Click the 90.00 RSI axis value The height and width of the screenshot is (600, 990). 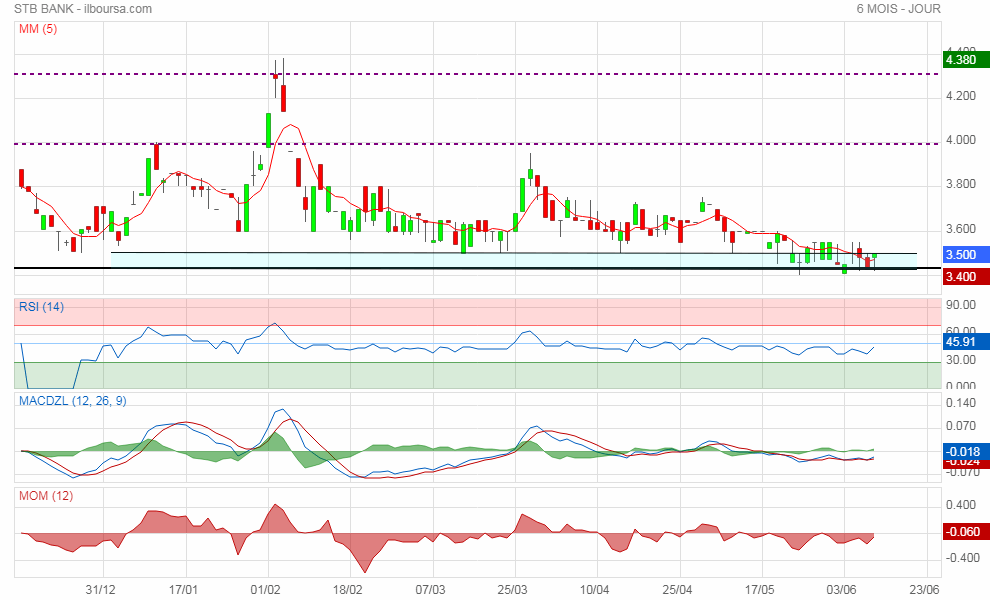[x=961, y=305]
